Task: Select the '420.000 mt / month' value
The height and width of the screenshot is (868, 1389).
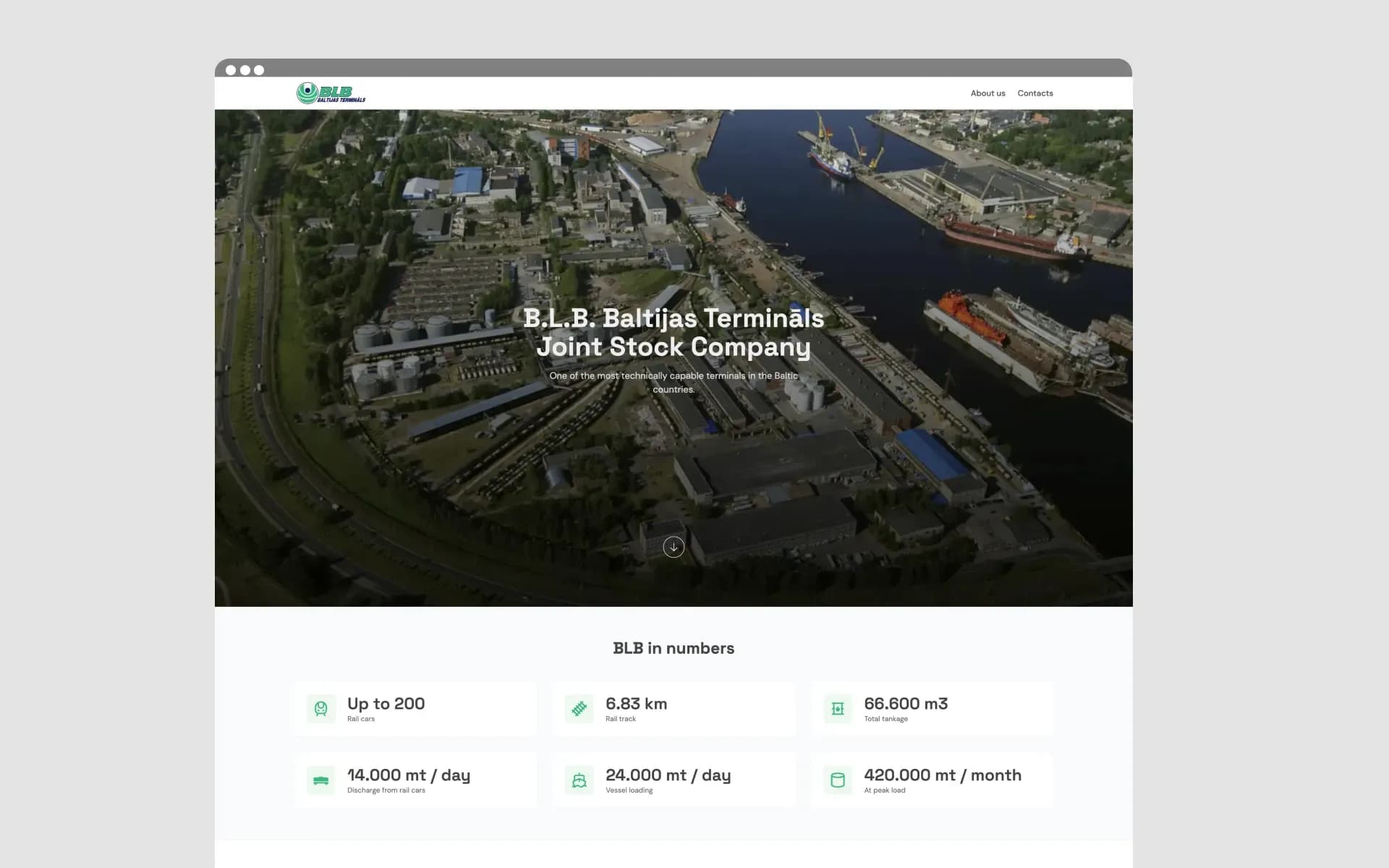Action: click(x=943, y=775)
